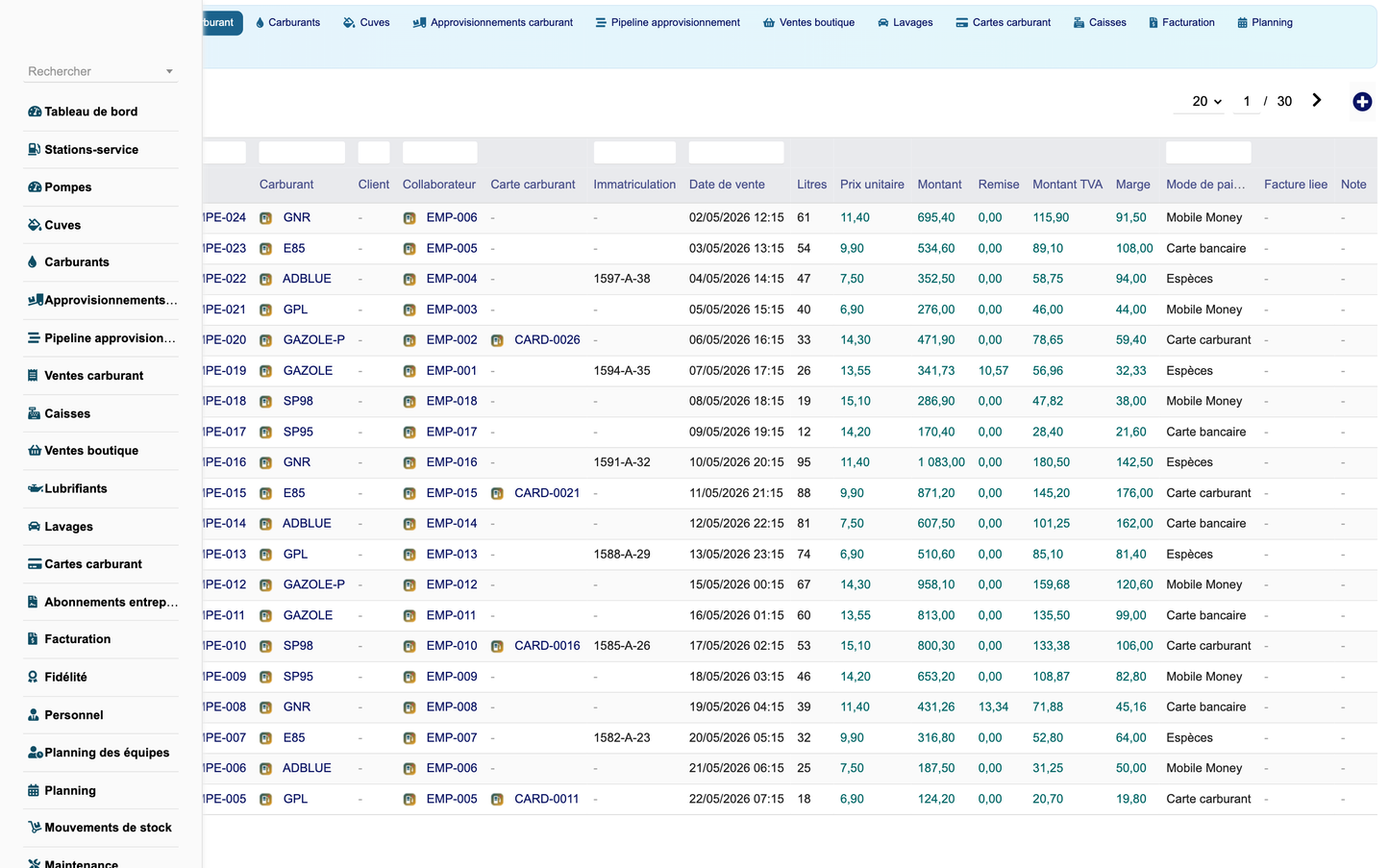Open Approvisionnements in the sidebar
Image resolution: width=1389 pixels, height=868 pixels.
pyautogui.click(x=101, y=300)
